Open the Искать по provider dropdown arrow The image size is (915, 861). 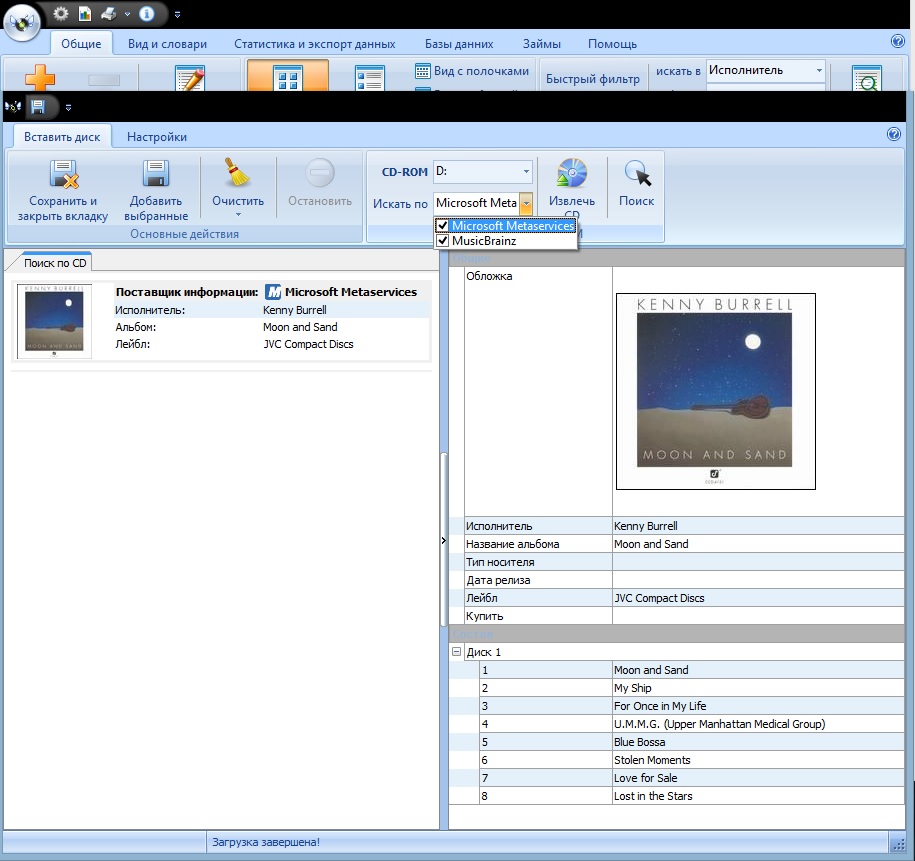point(526,203)
